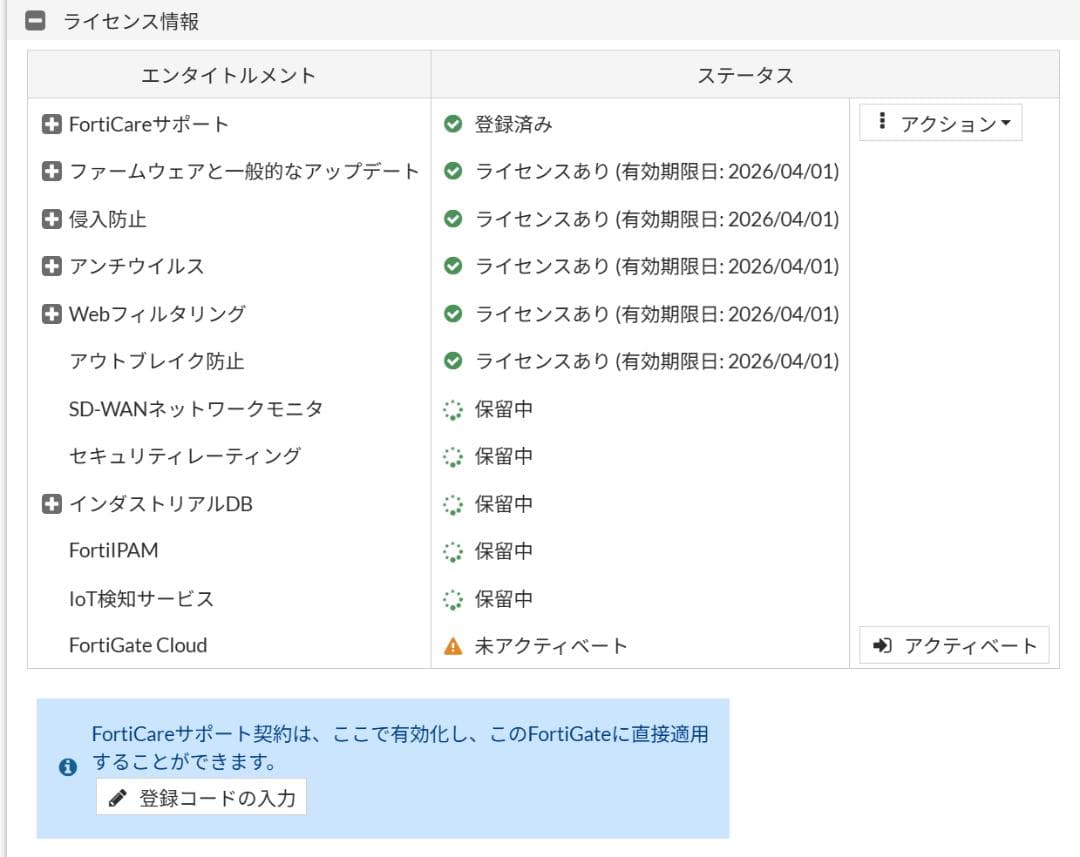Open the アクション dropdown menu
The width and height of the screenshot is (1080, 857).
pos(940,122)
